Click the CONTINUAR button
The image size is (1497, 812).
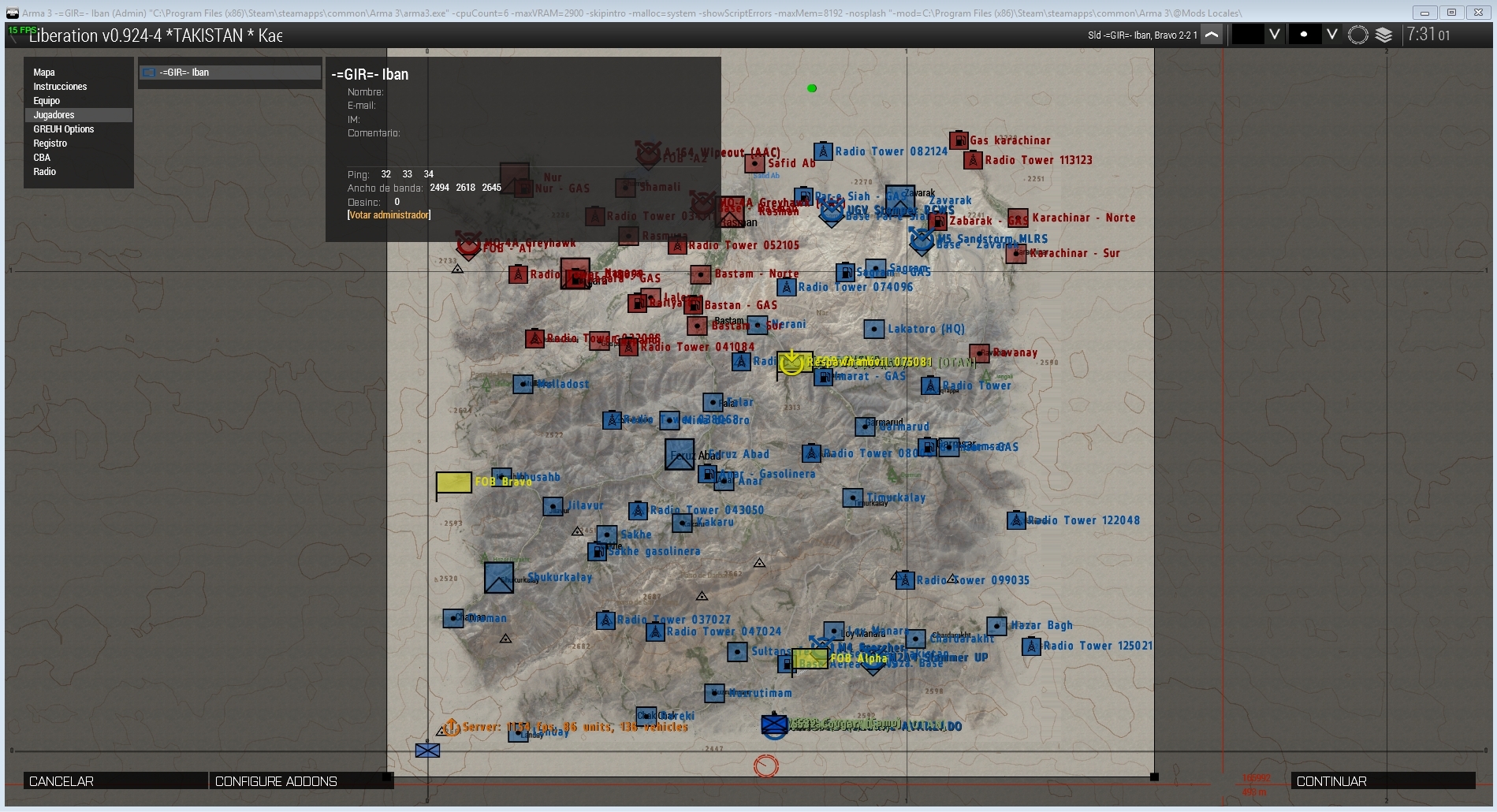pyautogui.click(x=1383, y=781)
